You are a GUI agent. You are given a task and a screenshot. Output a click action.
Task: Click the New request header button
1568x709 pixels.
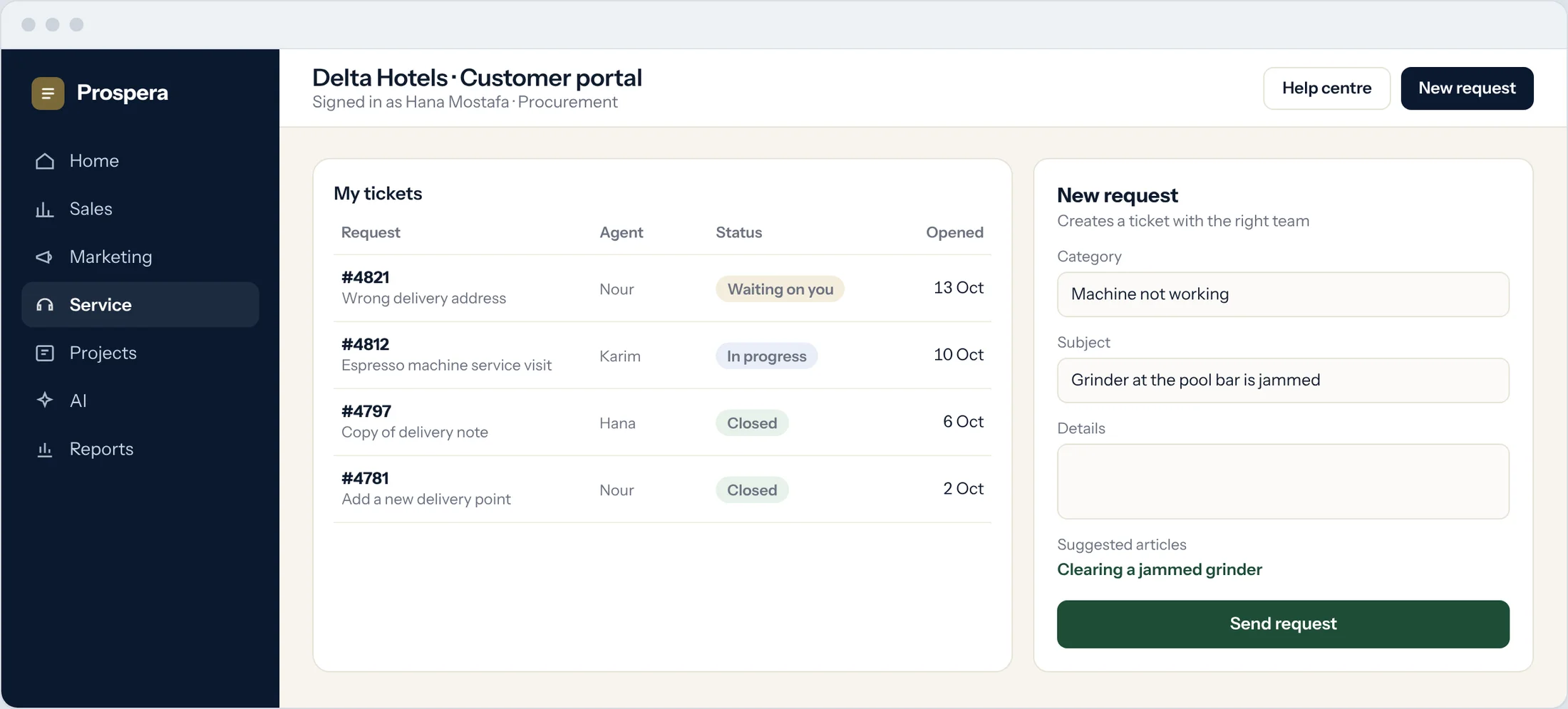(1467, 88)
